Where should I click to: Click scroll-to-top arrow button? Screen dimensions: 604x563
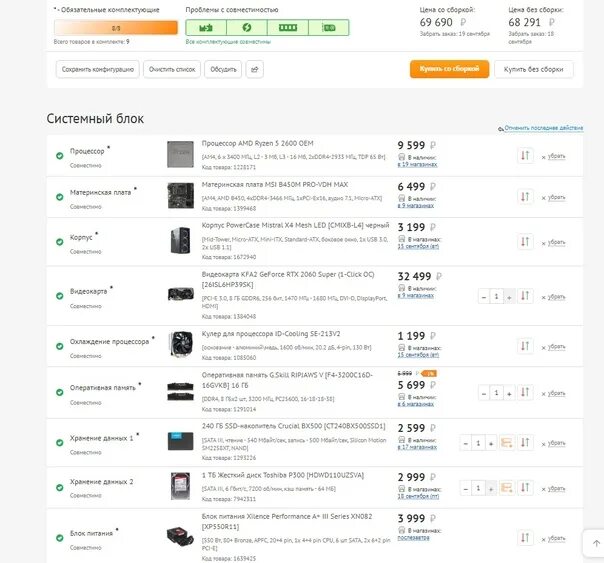tap(596, 543)
